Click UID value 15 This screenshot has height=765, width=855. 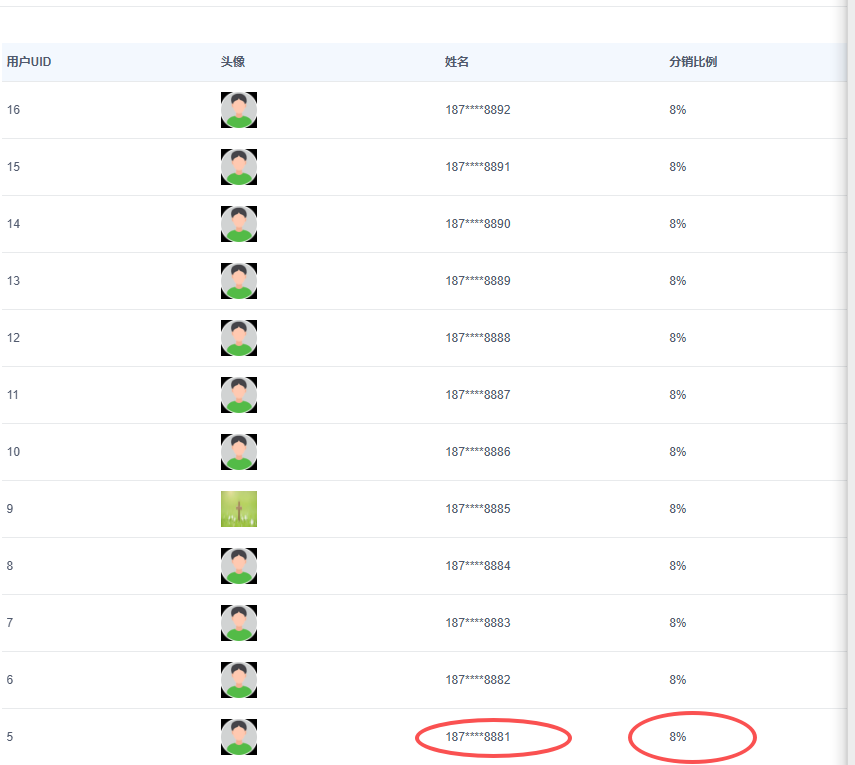click(13, 167)
